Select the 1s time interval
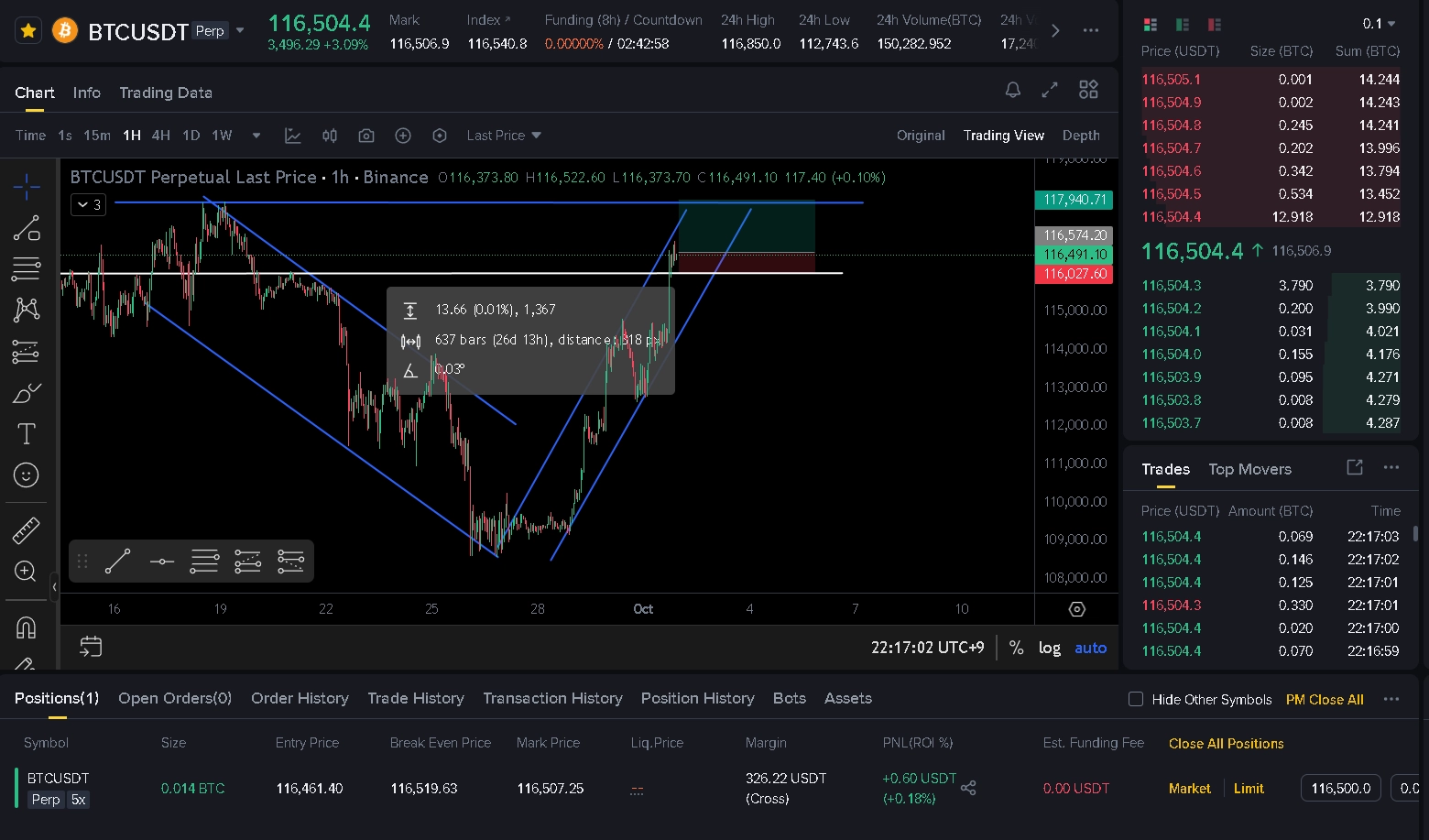Viewport: 1429px width, 840px height. 65,136
